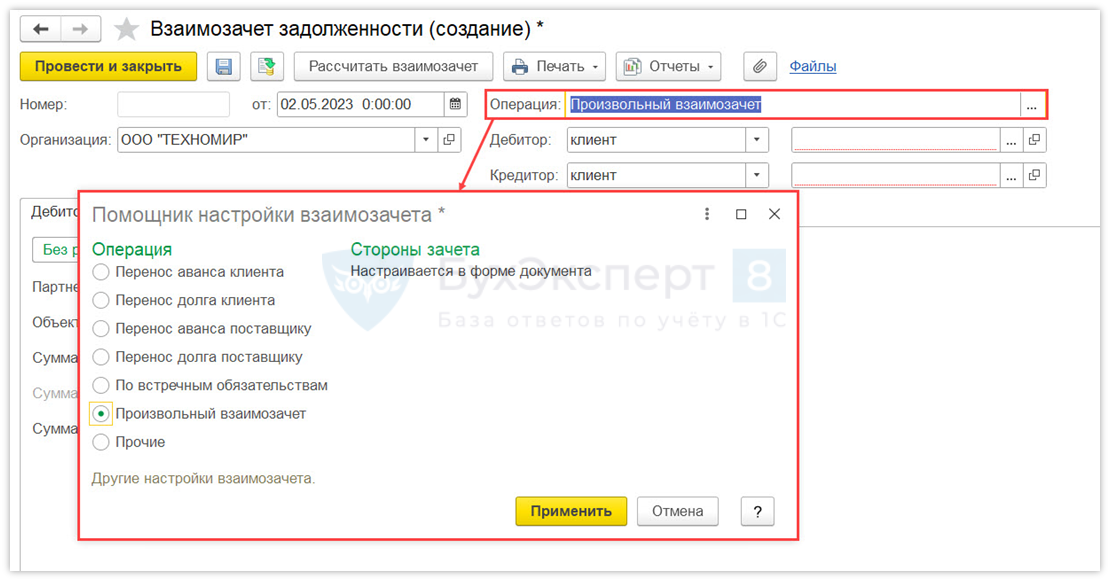The height and width of the screenshot is (581, 1110).
Task: Open the Организация dropdown arrow
Action: (425, 139)
